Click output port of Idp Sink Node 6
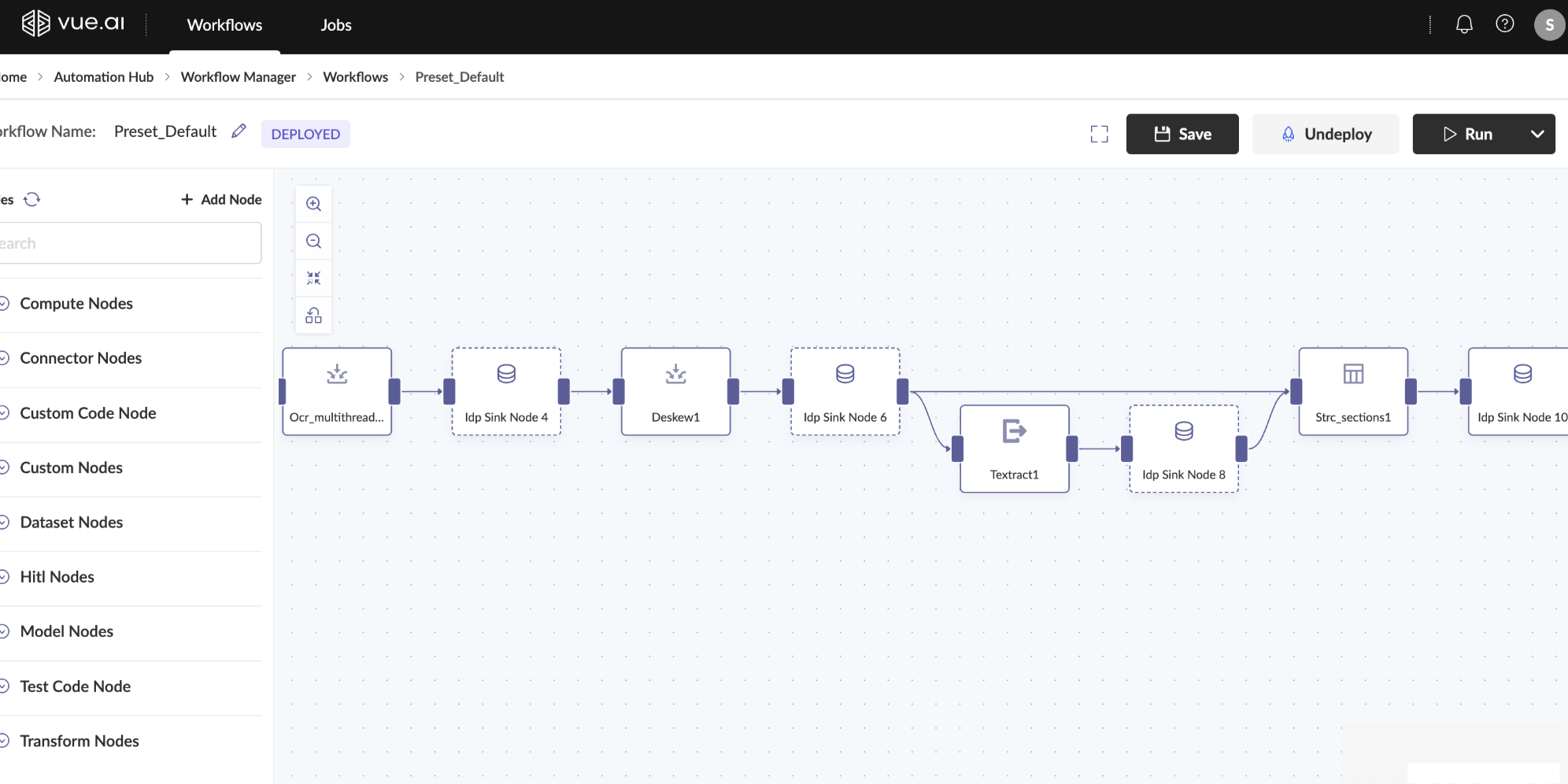This screenshot has width=1568, height=784. tap(903, 391)
